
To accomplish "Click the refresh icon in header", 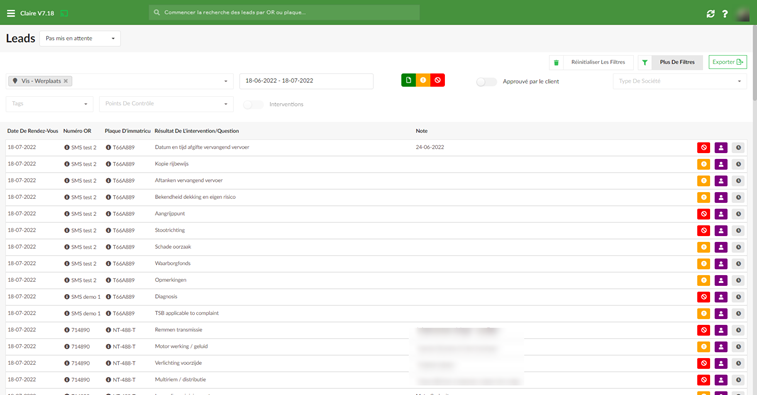I will click(710, 14).
